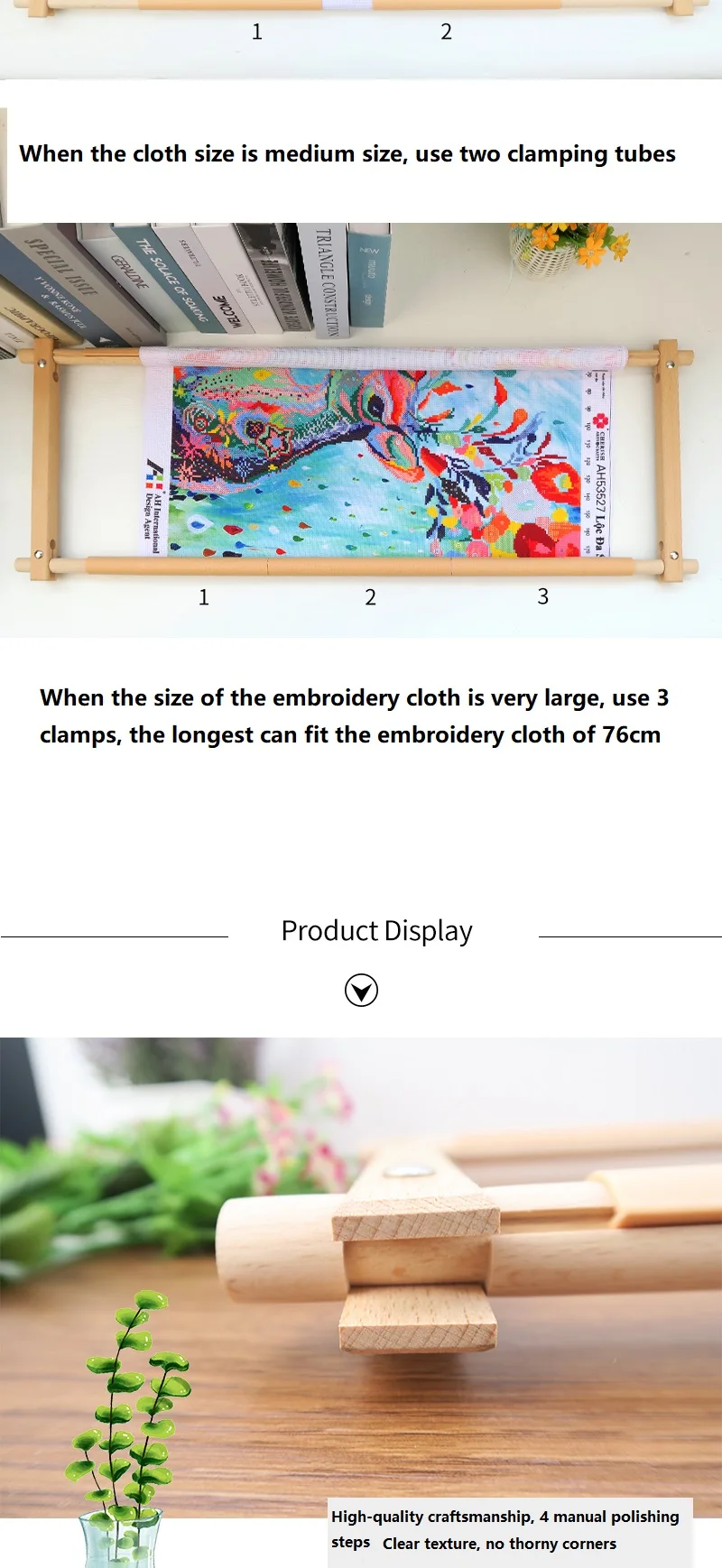Click the red flower logo on cloth margin
The height and width of the screenshot is (1568, 722).
pyautogui.click(x=601, y=422)
